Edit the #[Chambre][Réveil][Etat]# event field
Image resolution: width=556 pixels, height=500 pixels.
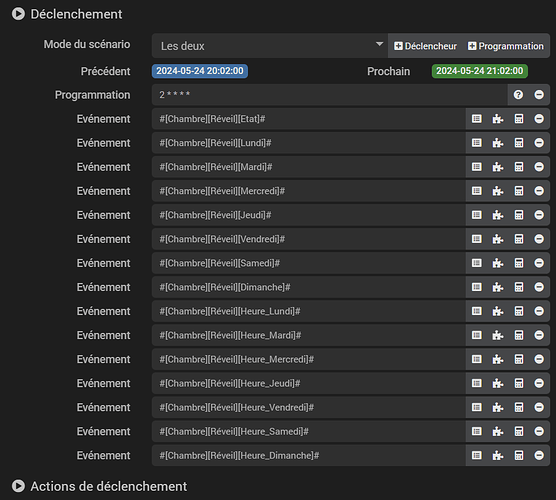pyautogui.click(x=308, y=119)
